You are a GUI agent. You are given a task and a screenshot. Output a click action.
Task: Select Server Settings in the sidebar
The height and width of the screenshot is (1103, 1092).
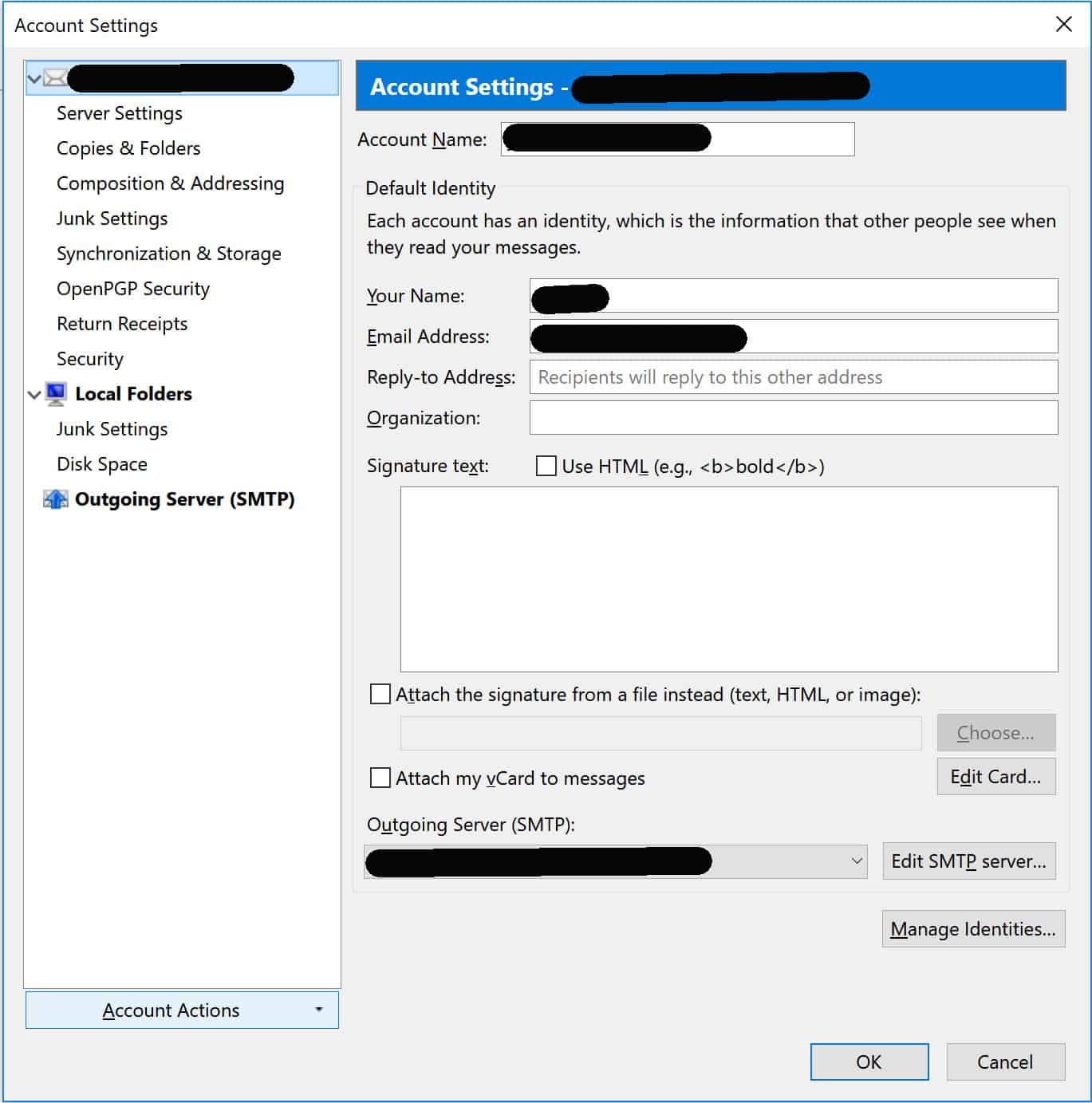[119, 113]
